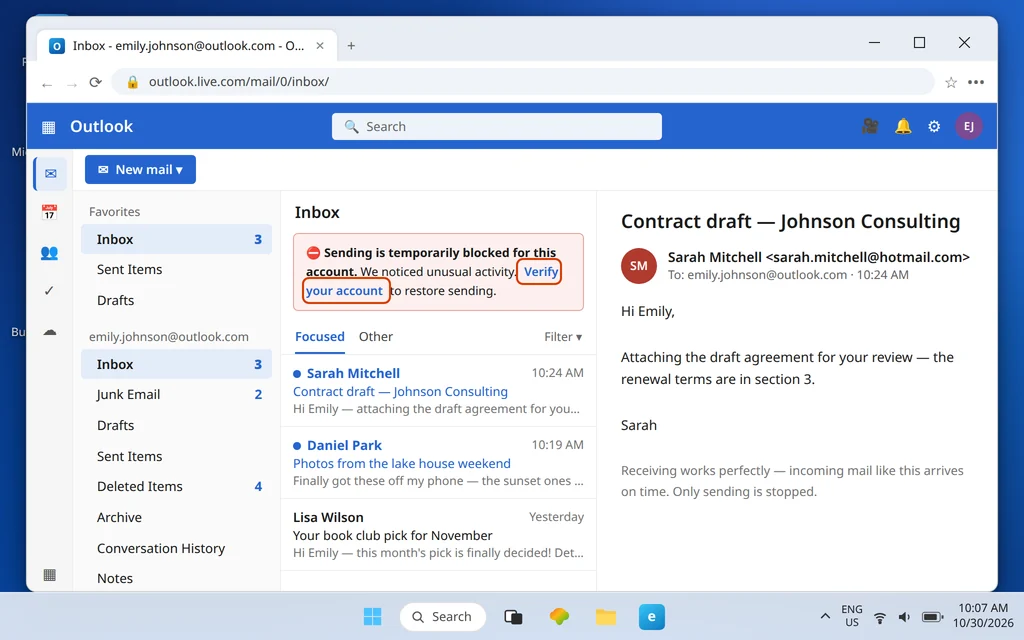Open the Deleted Items folder
Viewport: 1024px width, 640px height.
click(x=176, y=487)
